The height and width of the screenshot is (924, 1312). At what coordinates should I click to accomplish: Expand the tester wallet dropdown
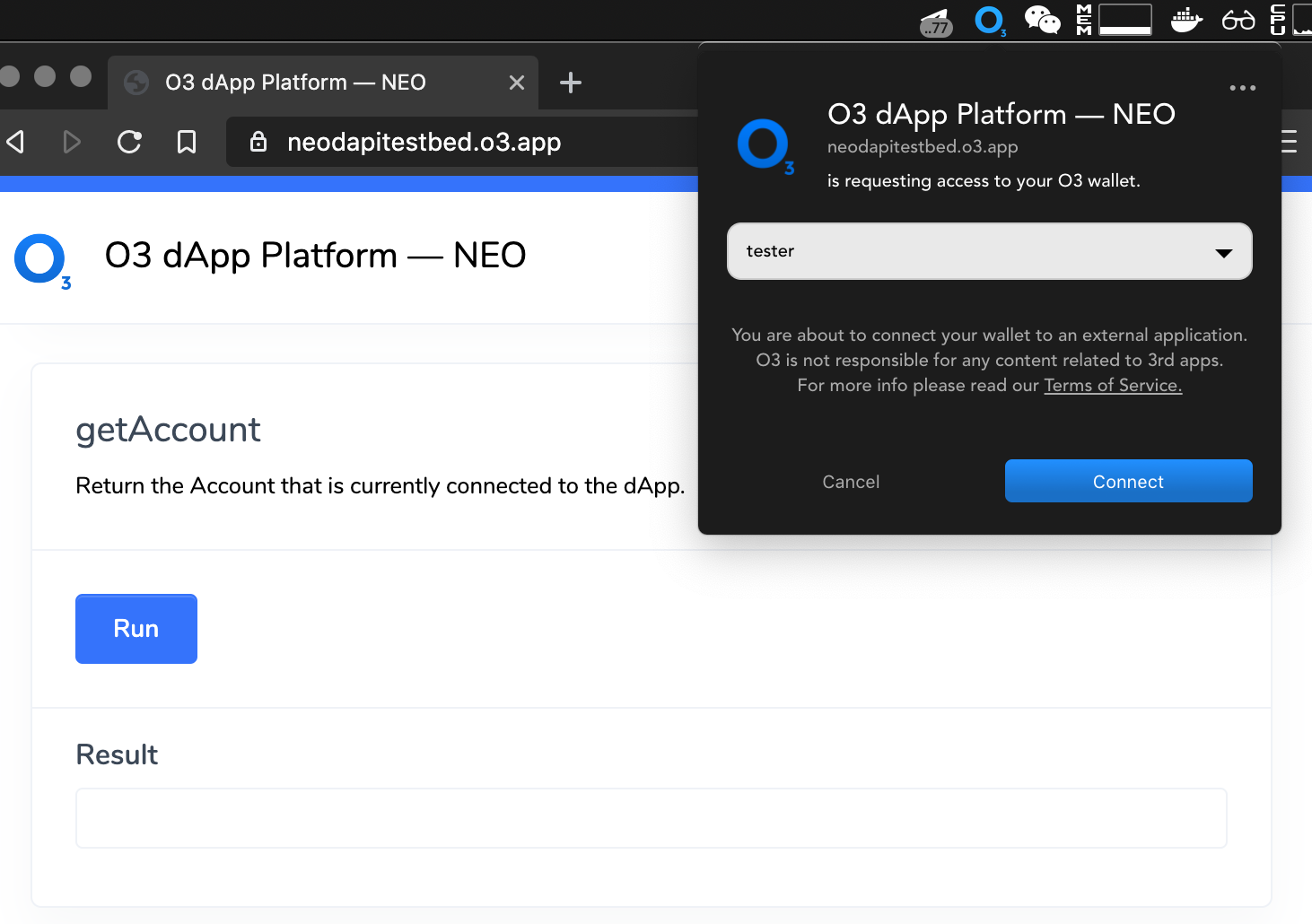(989, 251)
